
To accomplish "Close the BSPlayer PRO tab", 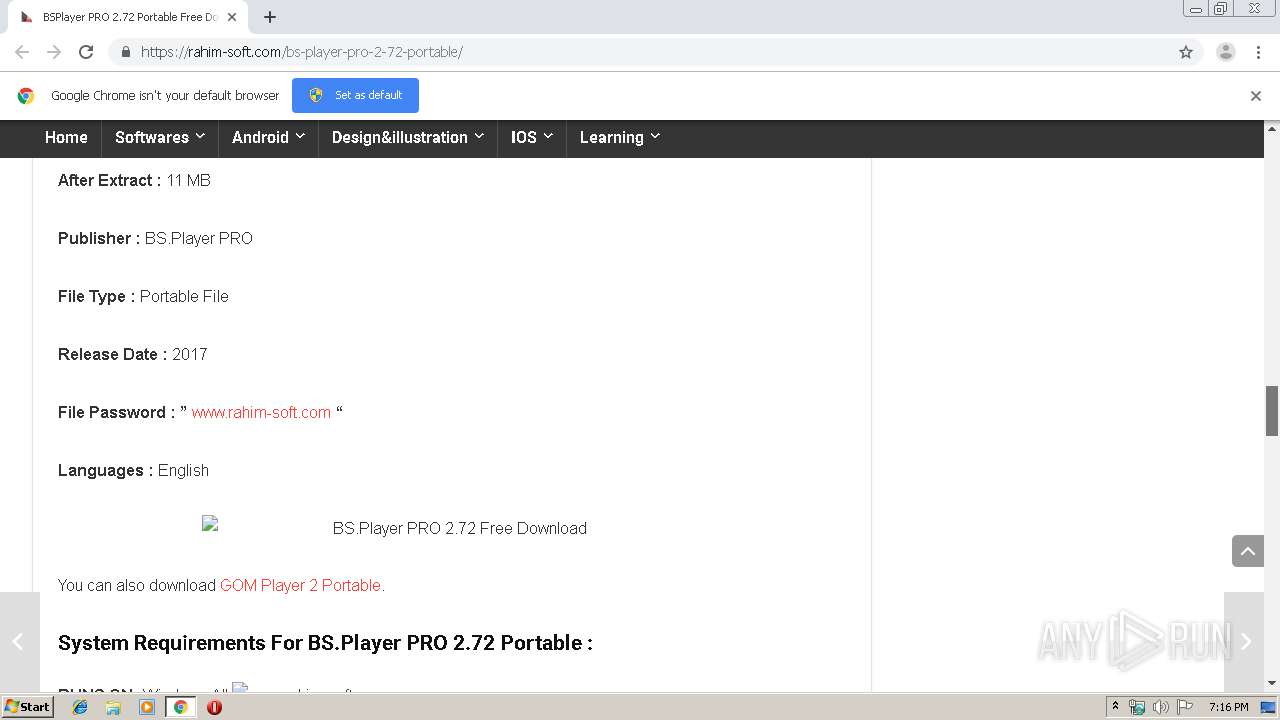I will pyautogui.click(x=232, y=17).
